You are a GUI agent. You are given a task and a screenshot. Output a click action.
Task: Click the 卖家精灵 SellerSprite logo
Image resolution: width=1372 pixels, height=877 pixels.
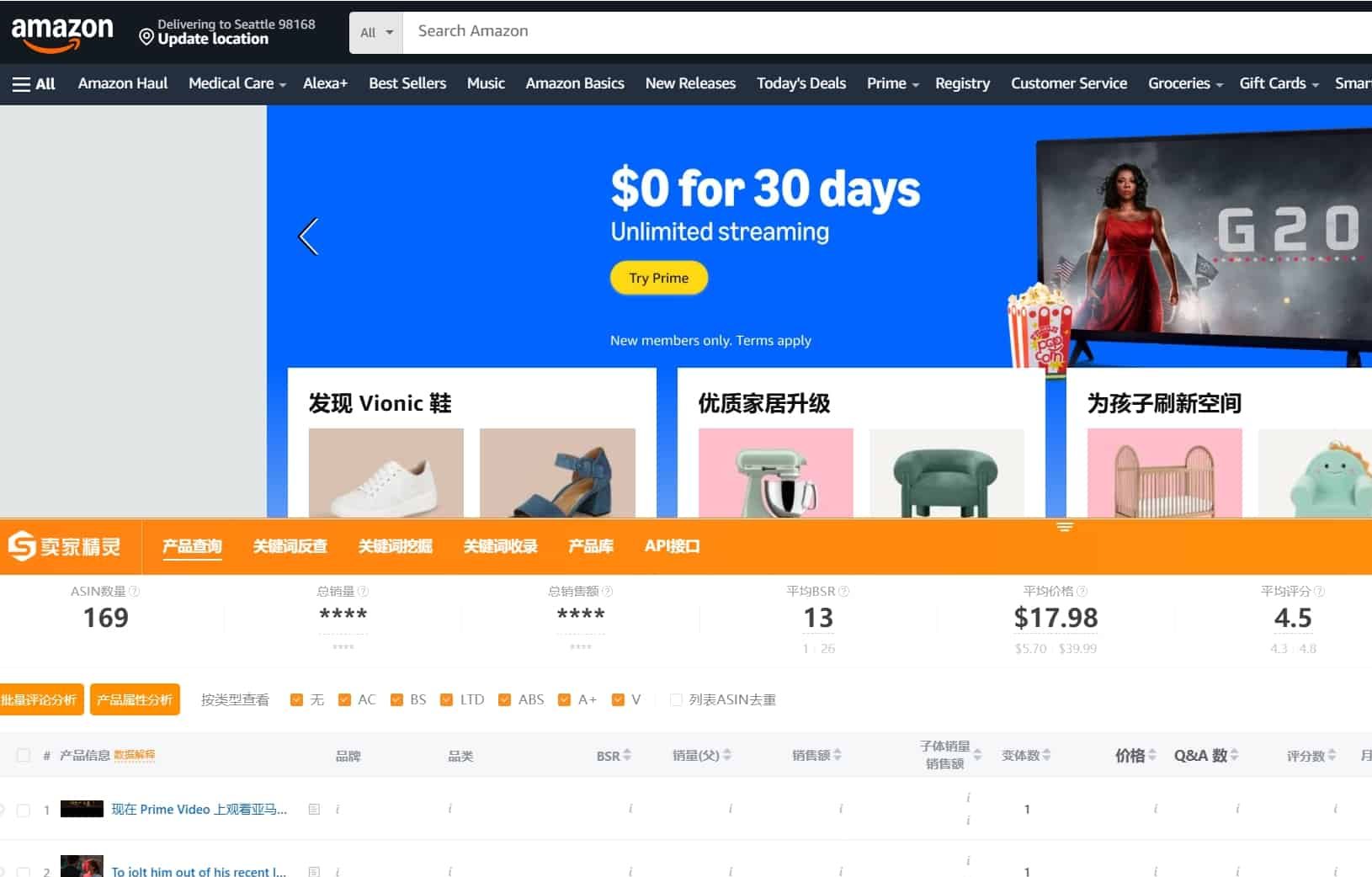coord(65,546)
